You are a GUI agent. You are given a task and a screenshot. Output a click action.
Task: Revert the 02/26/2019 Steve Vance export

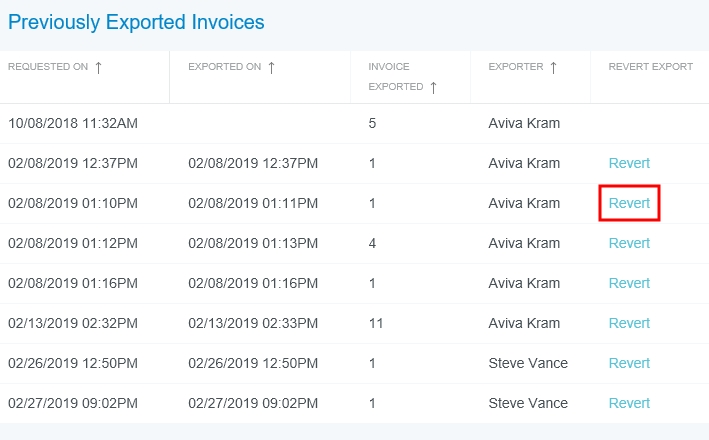click(x=629, y=363)
